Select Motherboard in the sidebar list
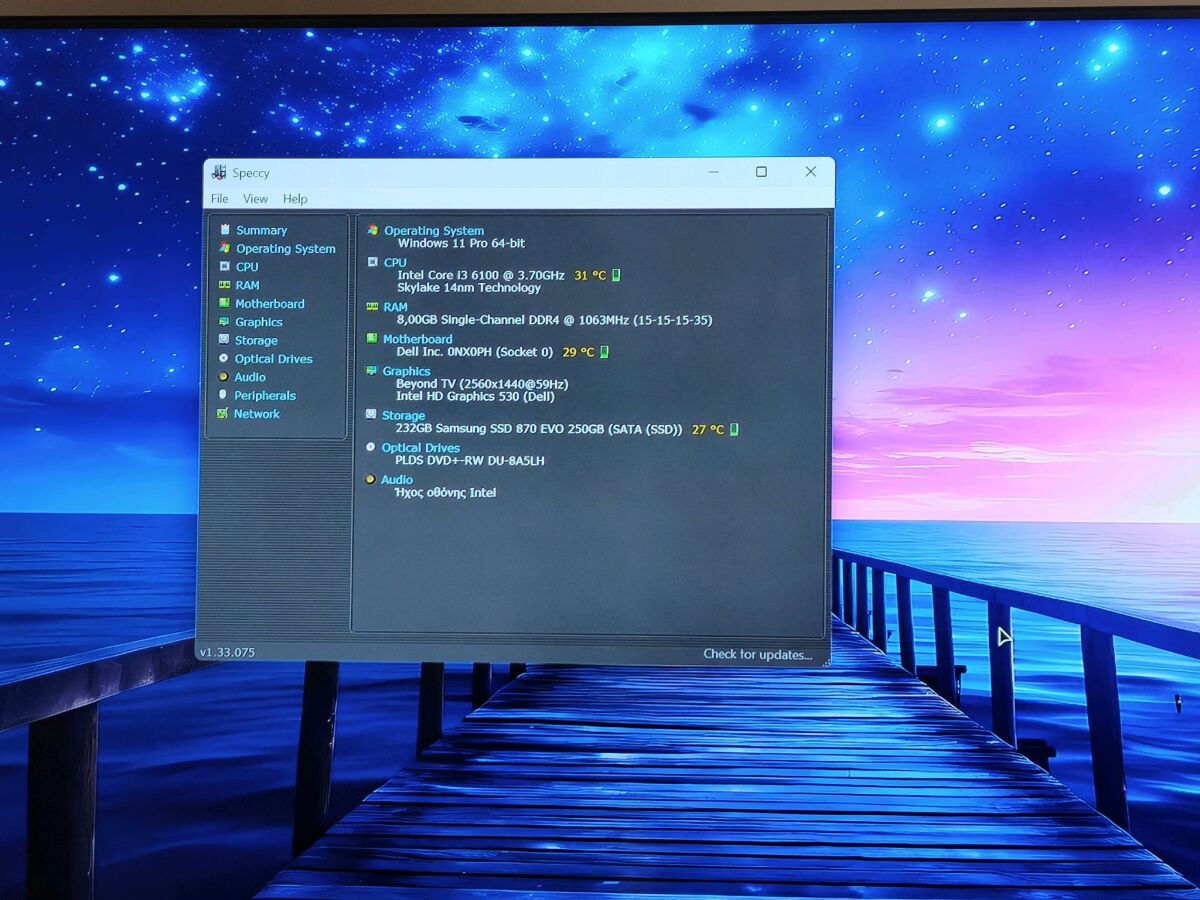The height and width of the screenshot is (900, 1200). click(270, 304)
